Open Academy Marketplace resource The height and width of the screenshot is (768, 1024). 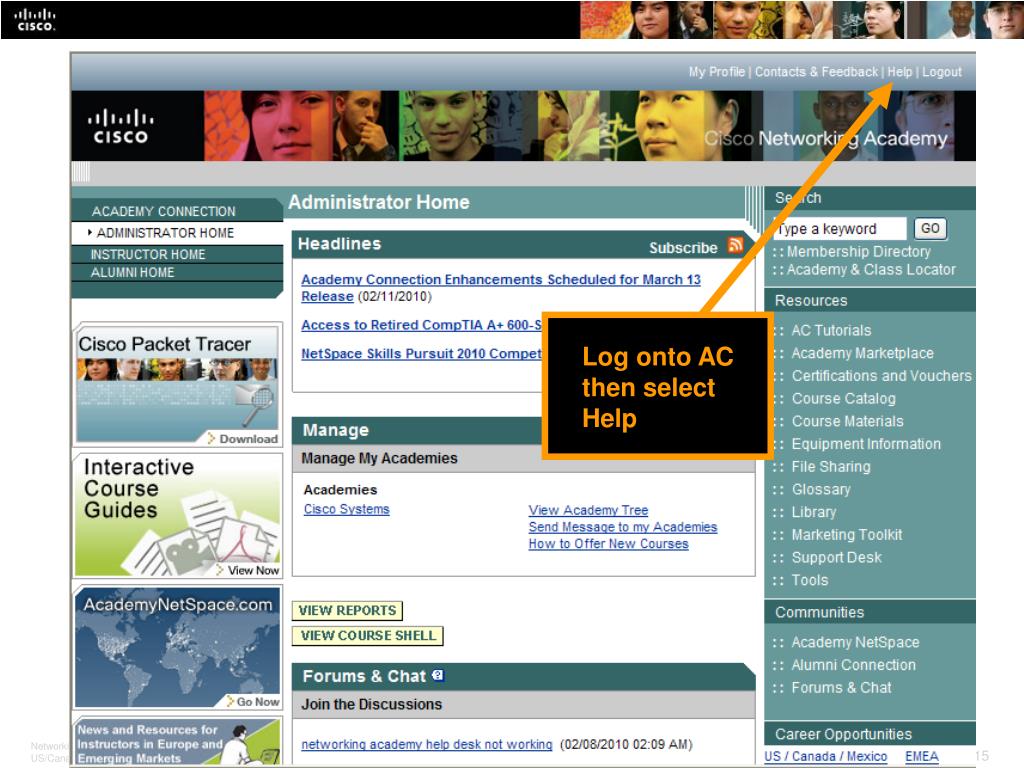(863, 353)
